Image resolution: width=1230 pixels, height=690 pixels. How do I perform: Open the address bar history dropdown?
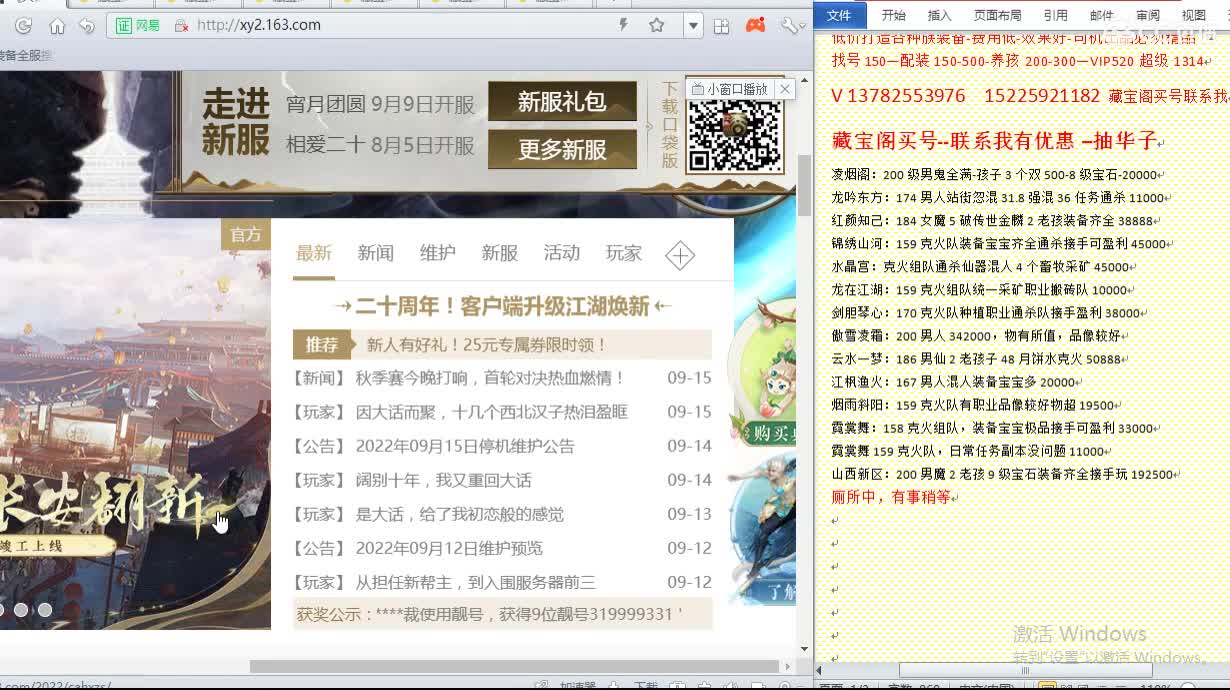point(693,26)
